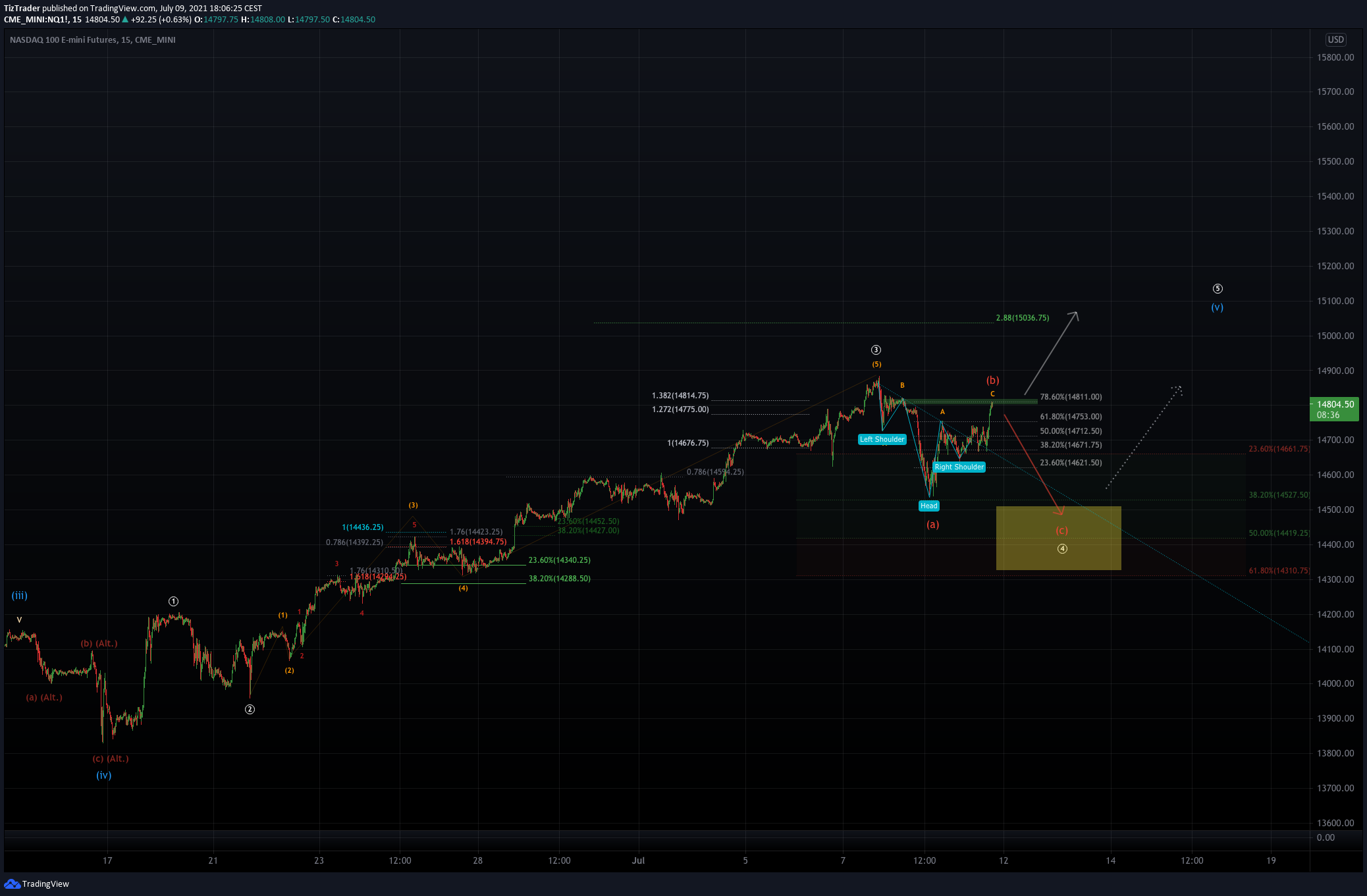Click the 1(14676.75) extension label
1367x896 pixels.
687,443
